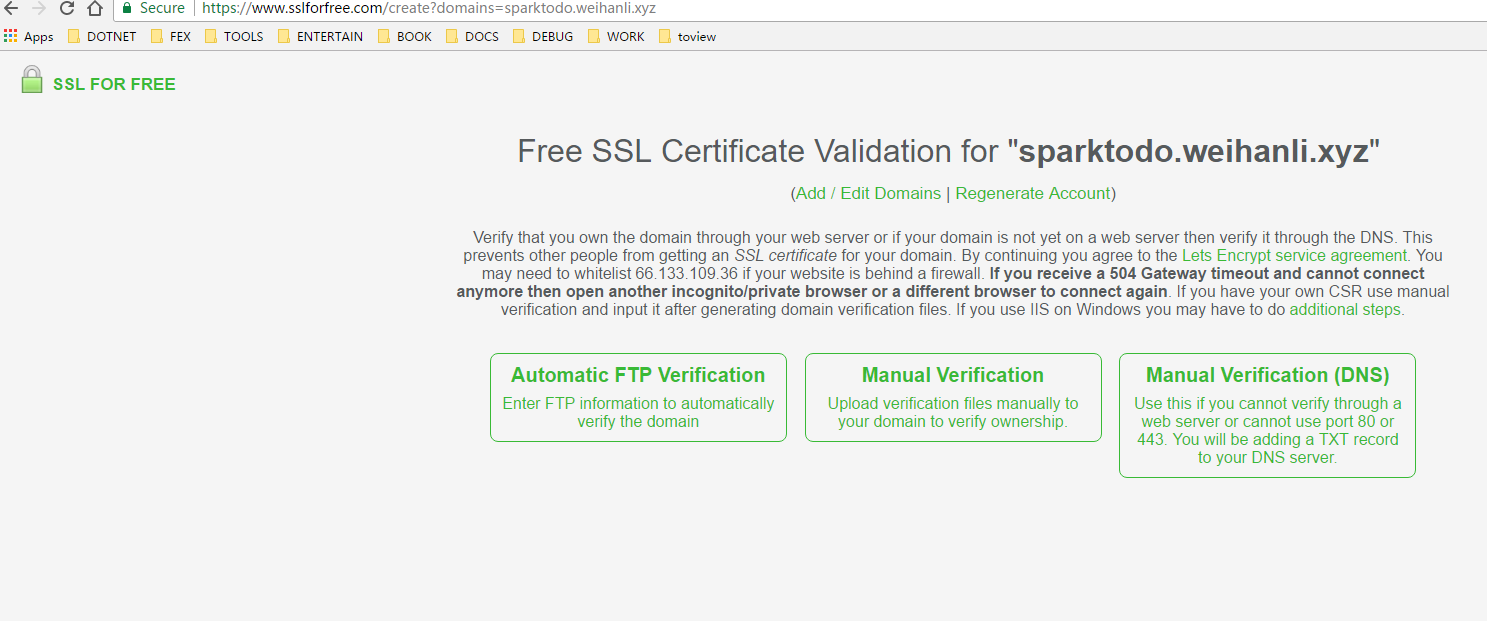Image resolution: width=1487 pixels, height=621 pixels.
Task: Click the SSL For Free padlock logo
Action: (x=32, y=81)
